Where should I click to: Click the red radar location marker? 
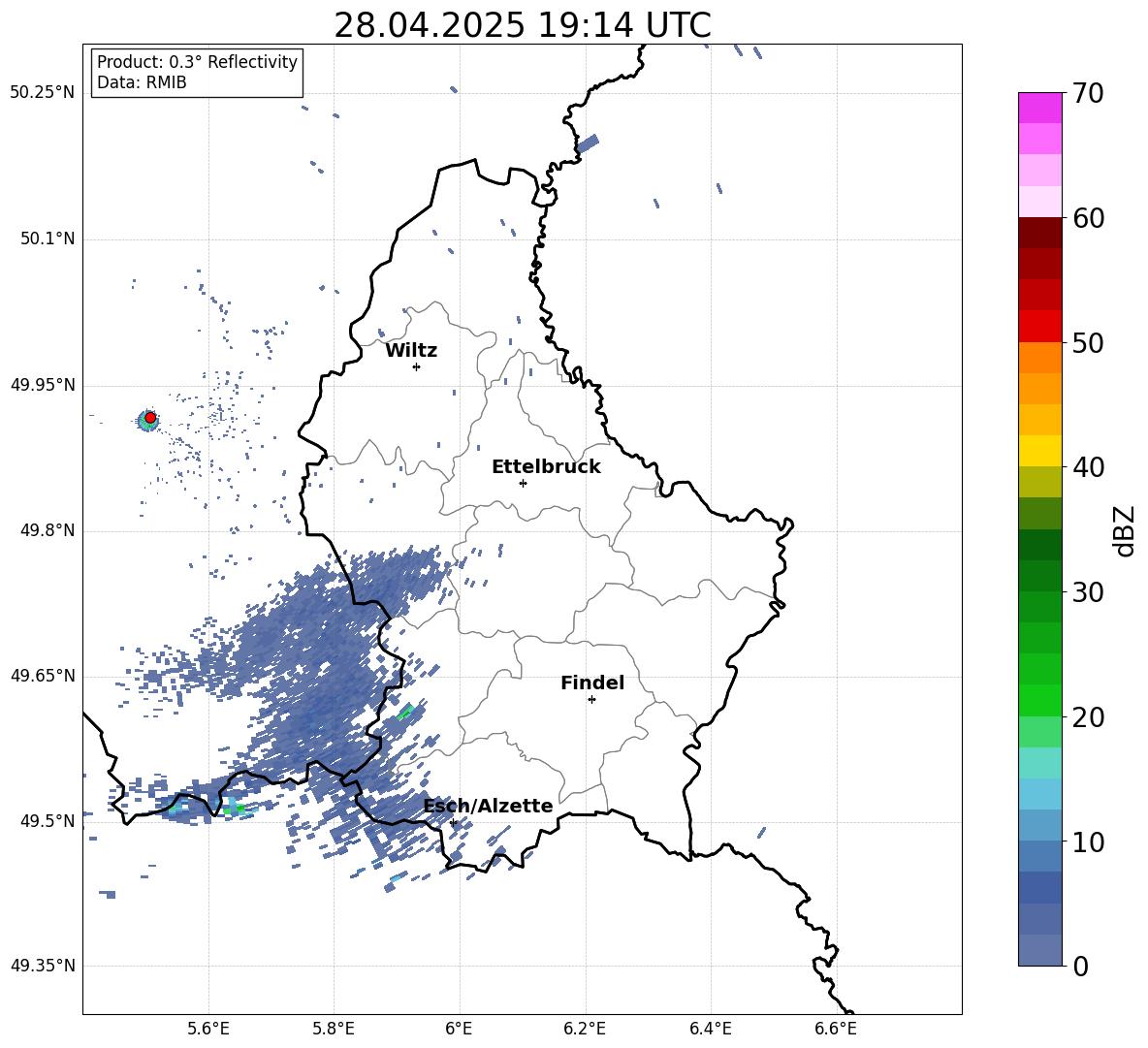tap(150, 418)
